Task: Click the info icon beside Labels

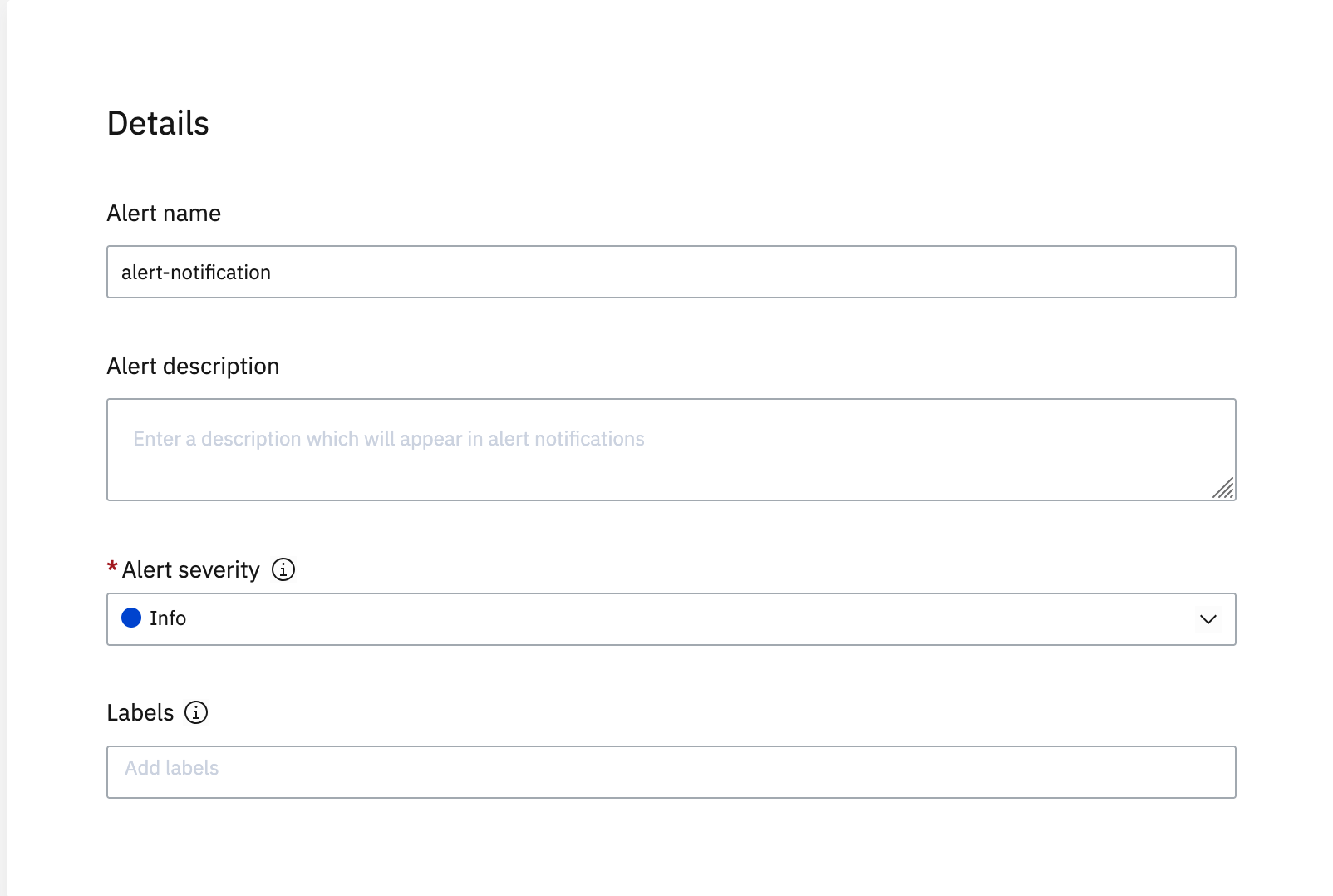Action: pos(196,712)
